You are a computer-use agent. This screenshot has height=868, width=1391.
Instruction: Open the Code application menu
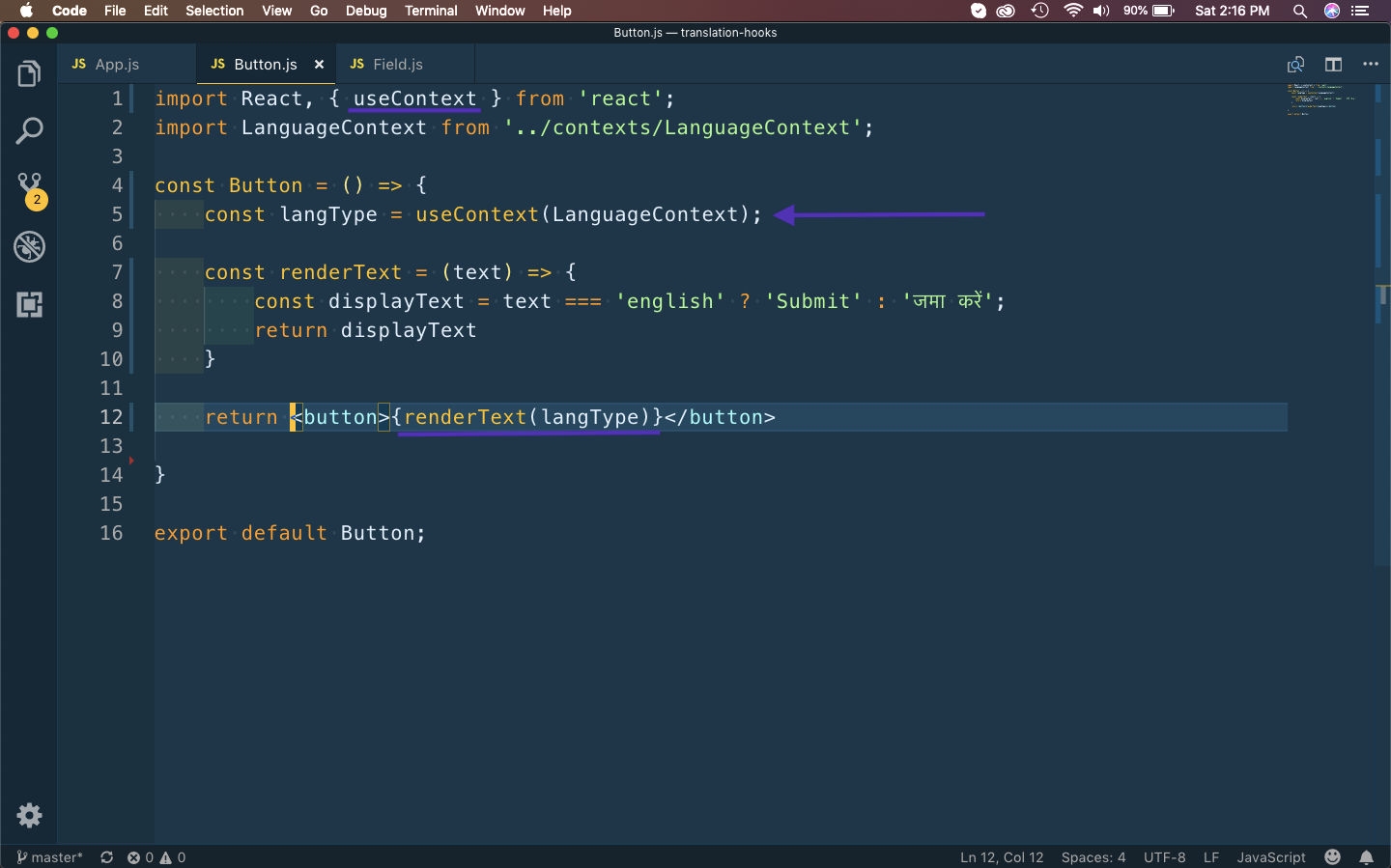tap(70, 11)
